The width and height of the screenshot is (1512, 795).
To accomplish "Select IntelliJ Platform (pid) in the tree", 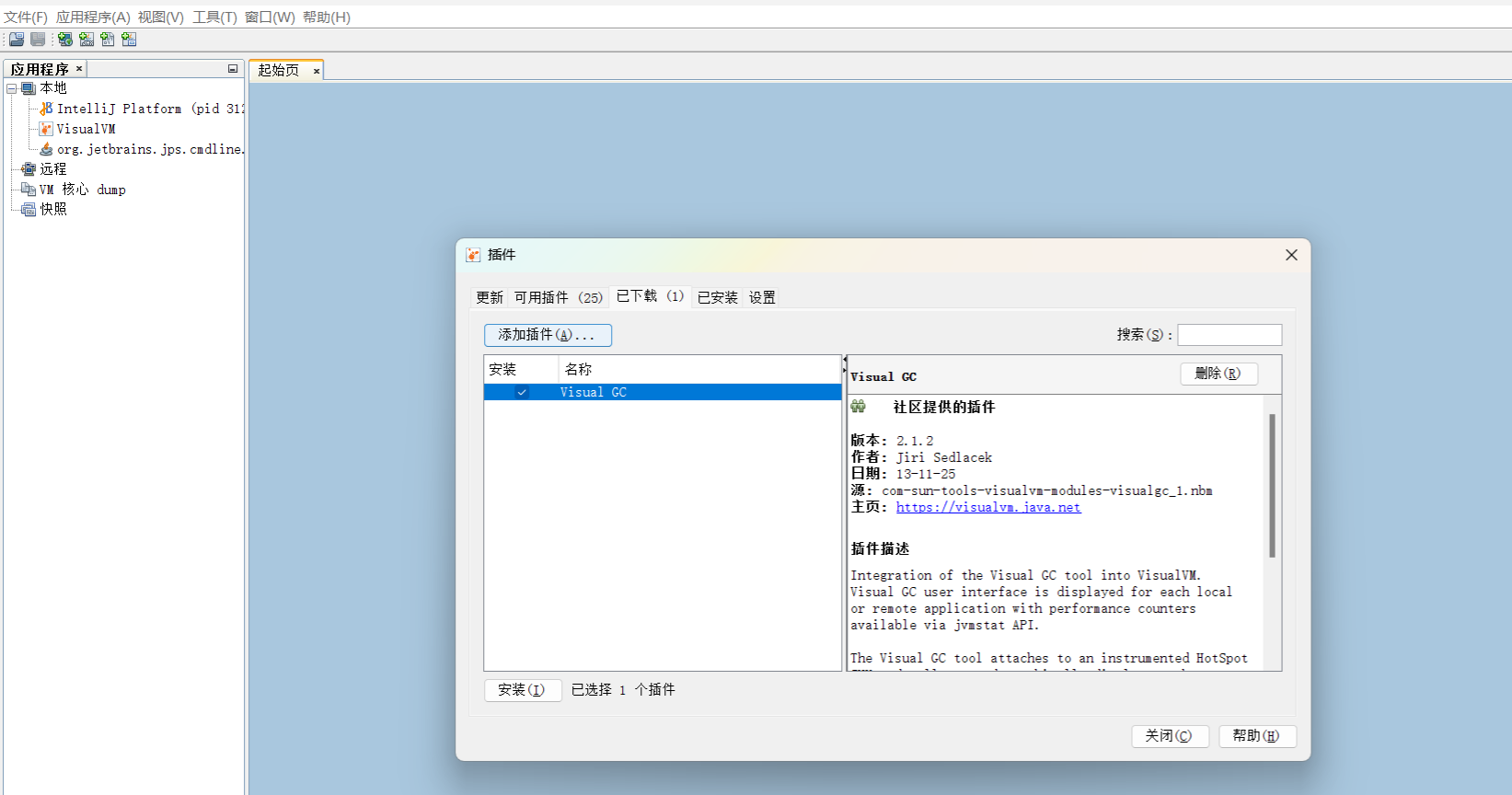I will (x=151, y=109).
